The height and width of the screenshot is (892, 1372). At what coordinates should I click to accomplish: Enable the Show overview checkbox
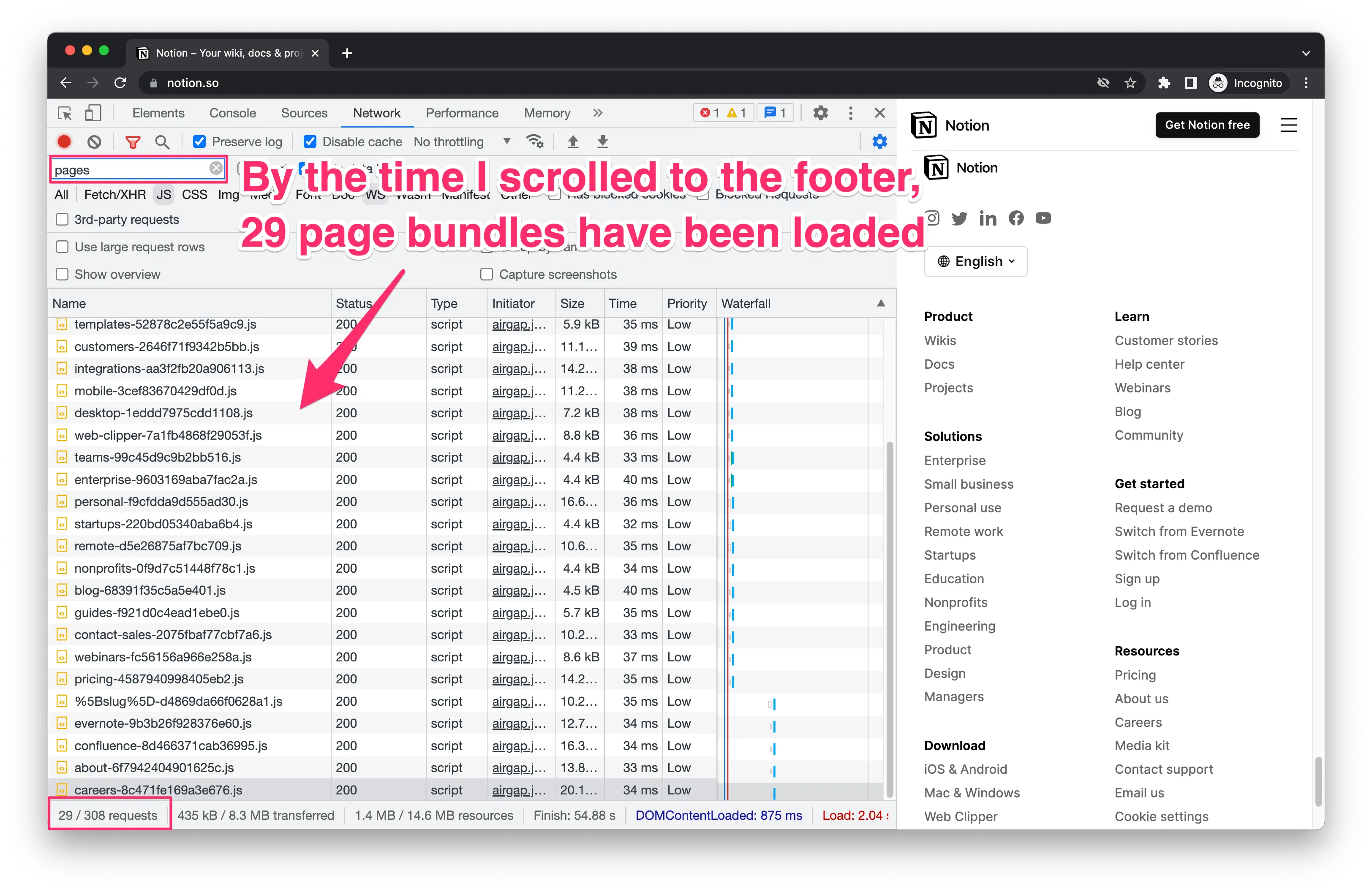tap(62, 274)
